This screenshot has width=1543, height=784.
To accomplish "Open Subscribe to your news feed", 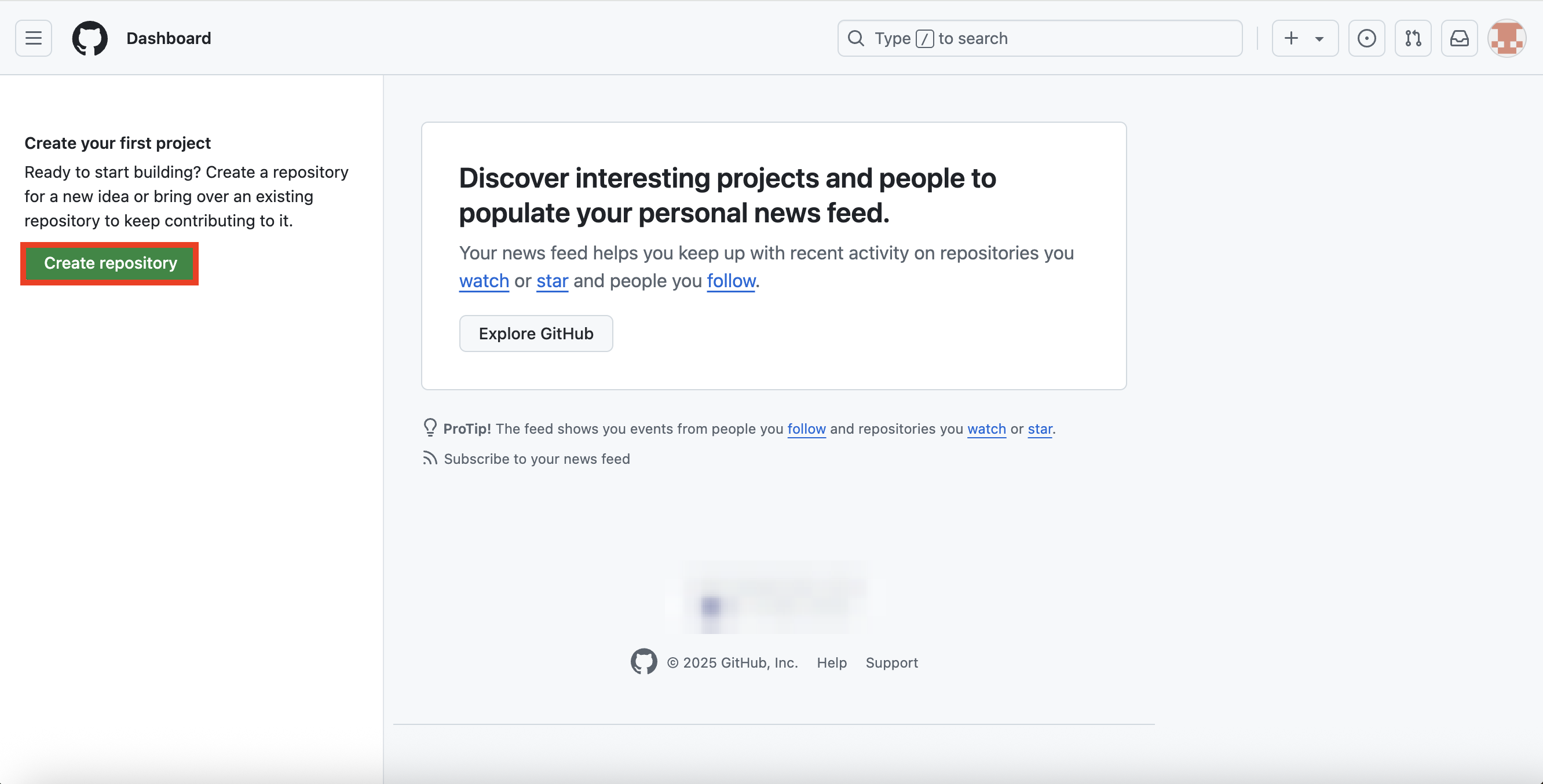I will 536,458.
